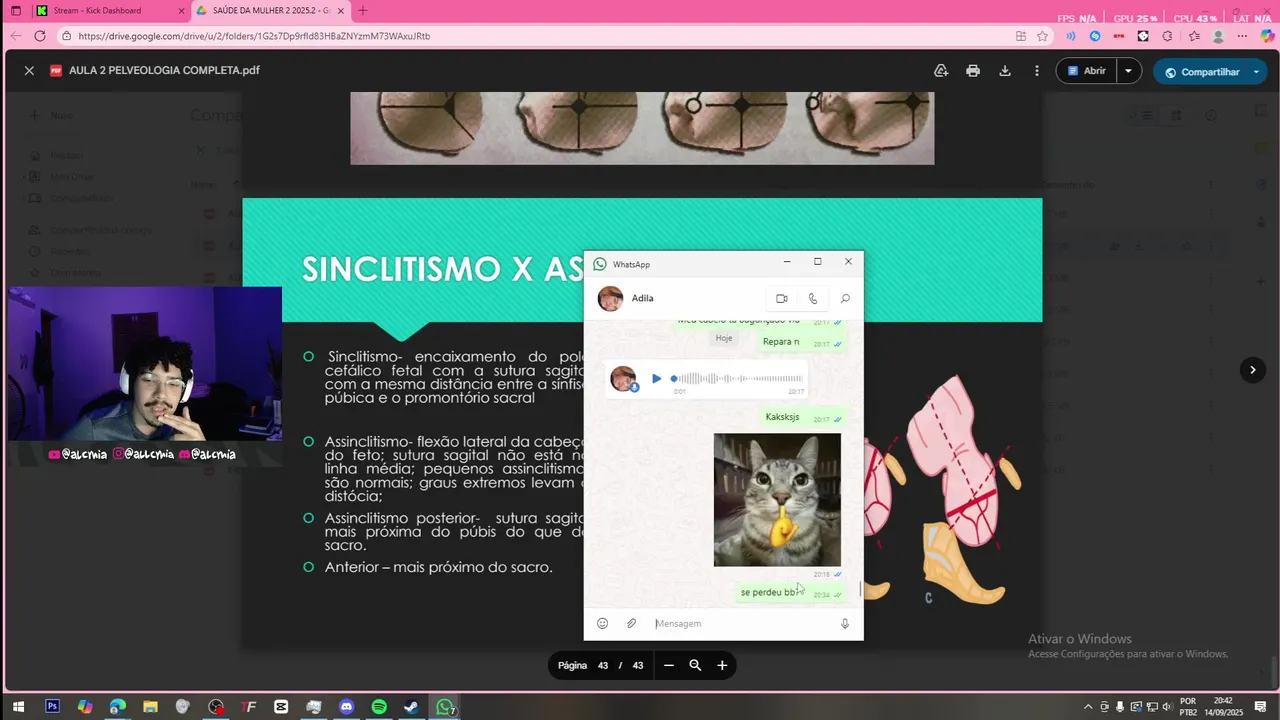Open Photoshop from the taskbar
Viewport: 1280px width, 720px height.
click(52, 707)
